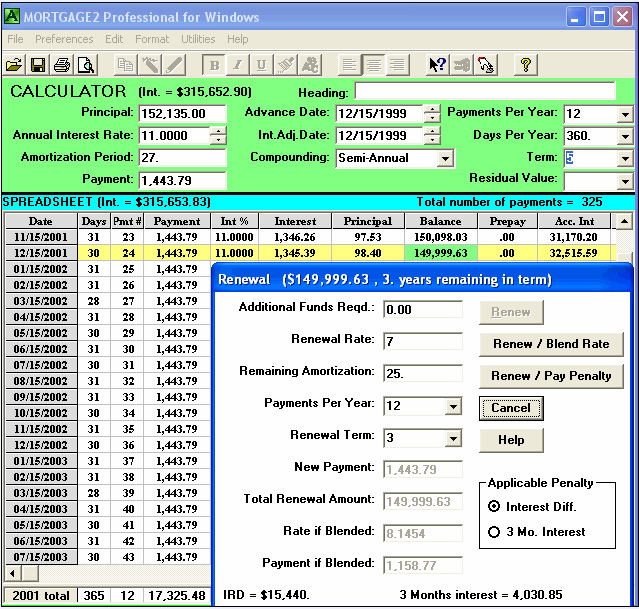
Task: Open the Preferences menu
Action: coord(64,39)
